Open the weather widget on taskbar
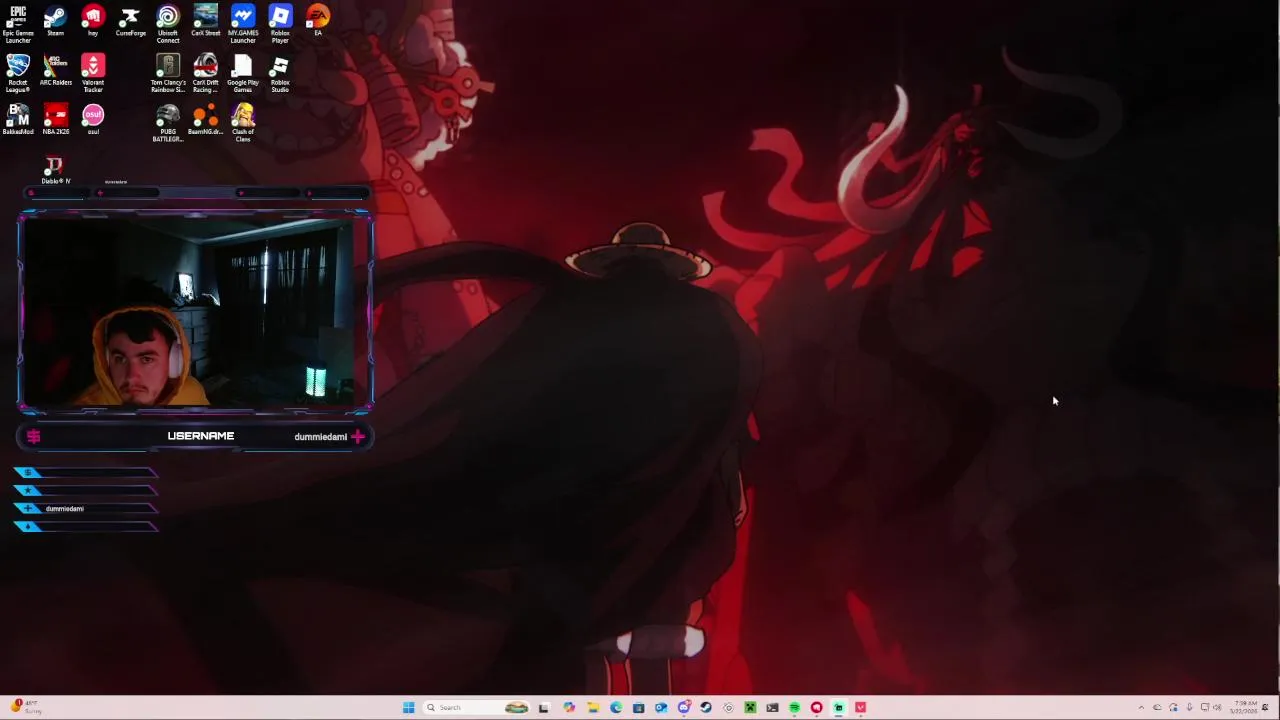 pyautogui.click(x=26, y=707)
